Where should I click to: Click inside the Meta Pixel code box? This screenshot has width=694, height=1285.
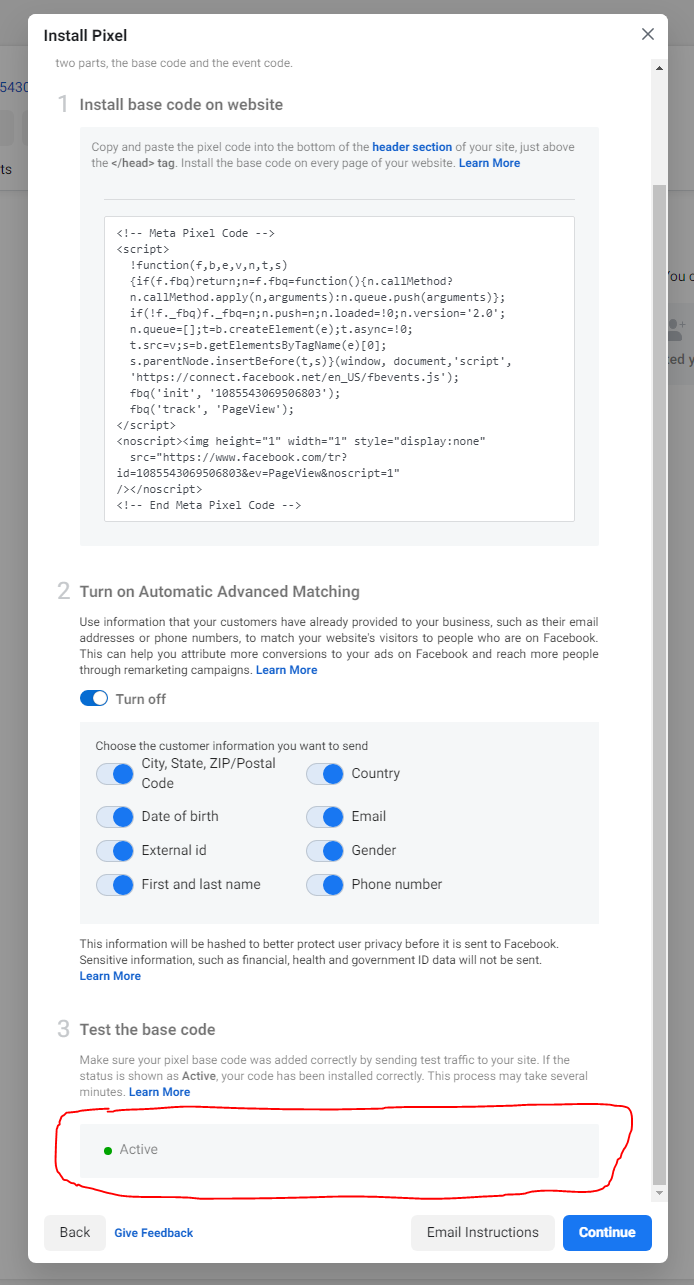click(x=339, y=369)
